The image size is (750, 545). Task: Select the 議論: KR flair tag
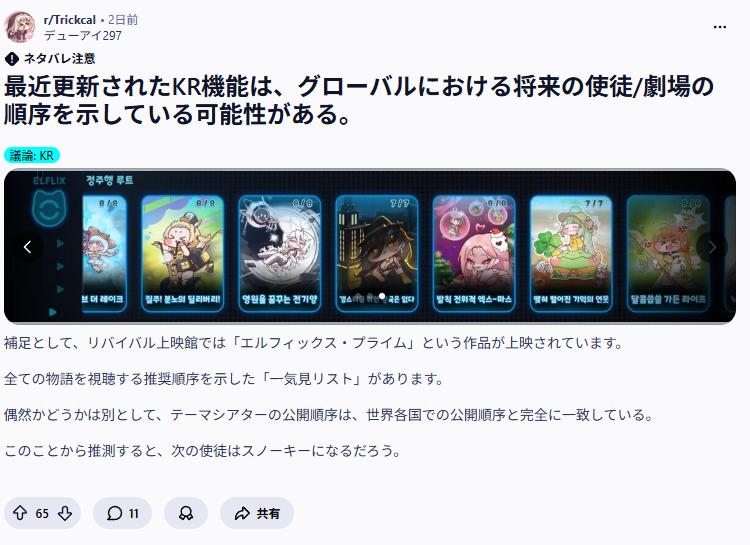click(32, 155)
